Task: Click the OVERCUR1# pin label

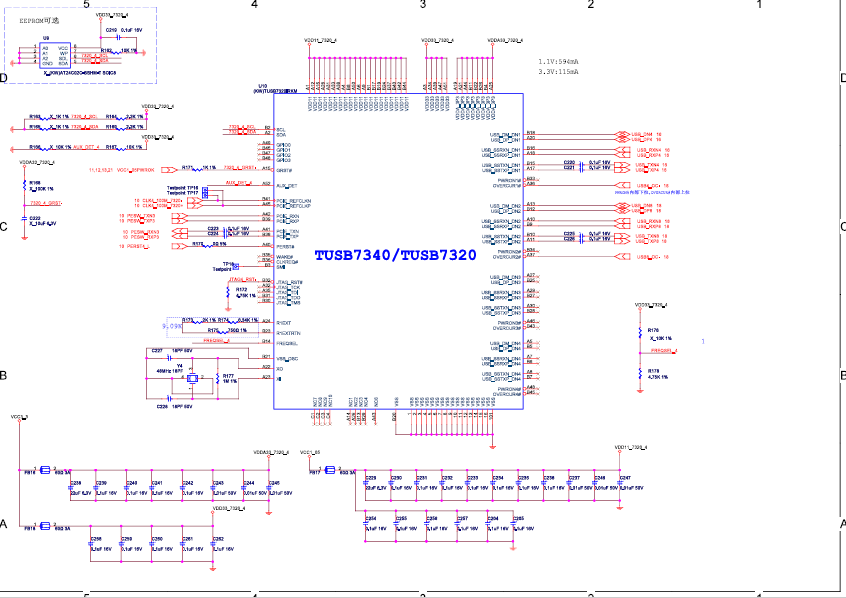Action: click(507, 186)
